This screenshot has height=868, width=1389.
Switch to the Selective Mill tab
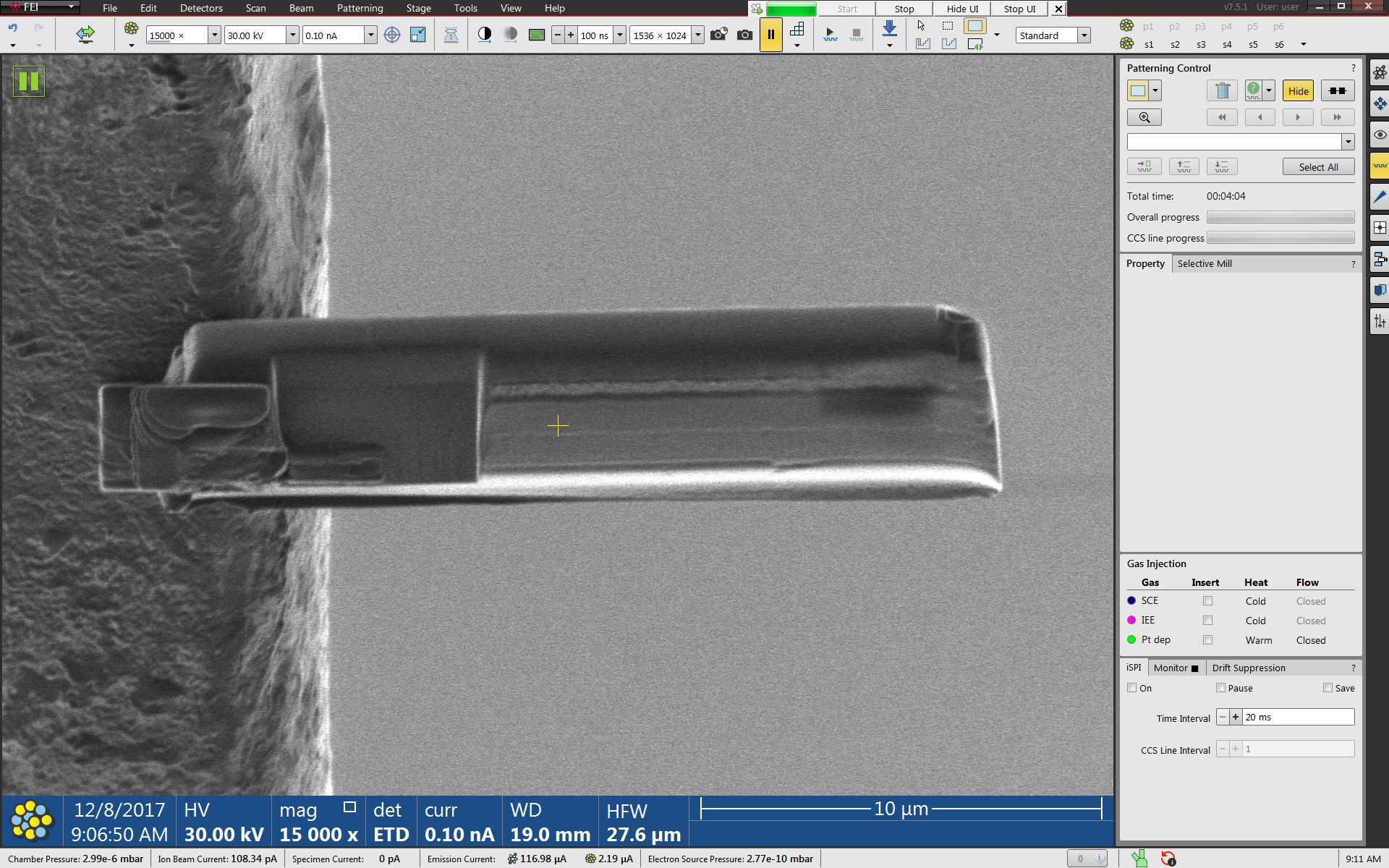1204,263
